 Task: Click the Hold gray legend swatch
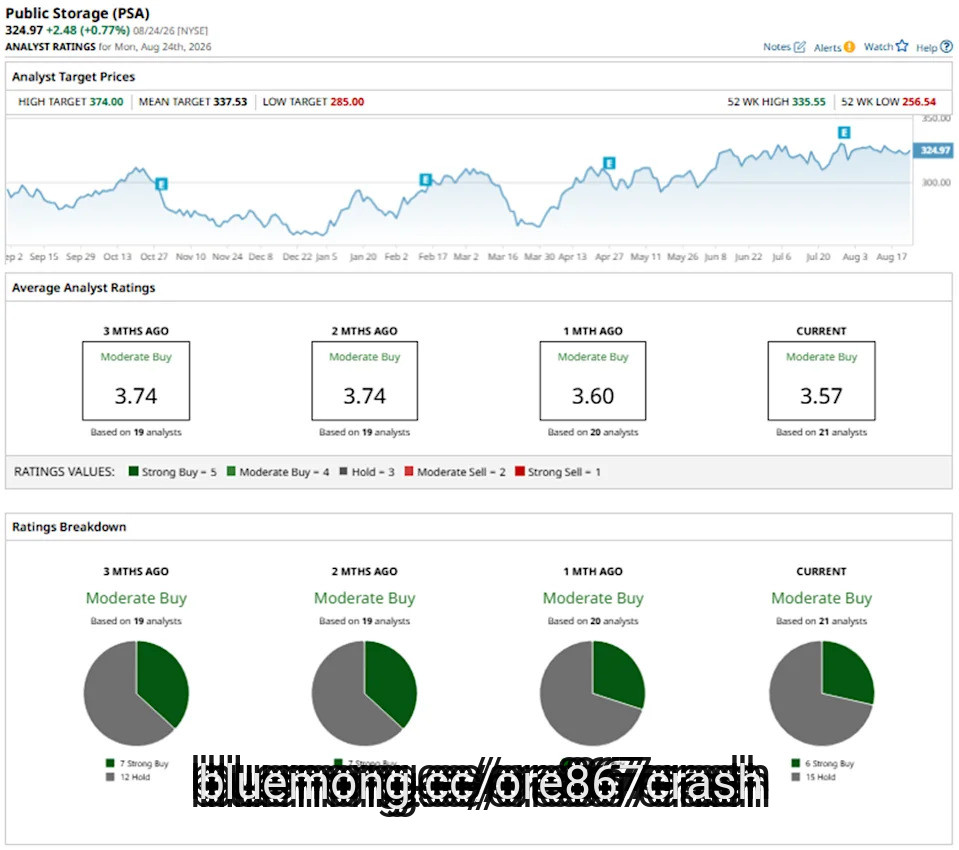[x=343, y=471]
